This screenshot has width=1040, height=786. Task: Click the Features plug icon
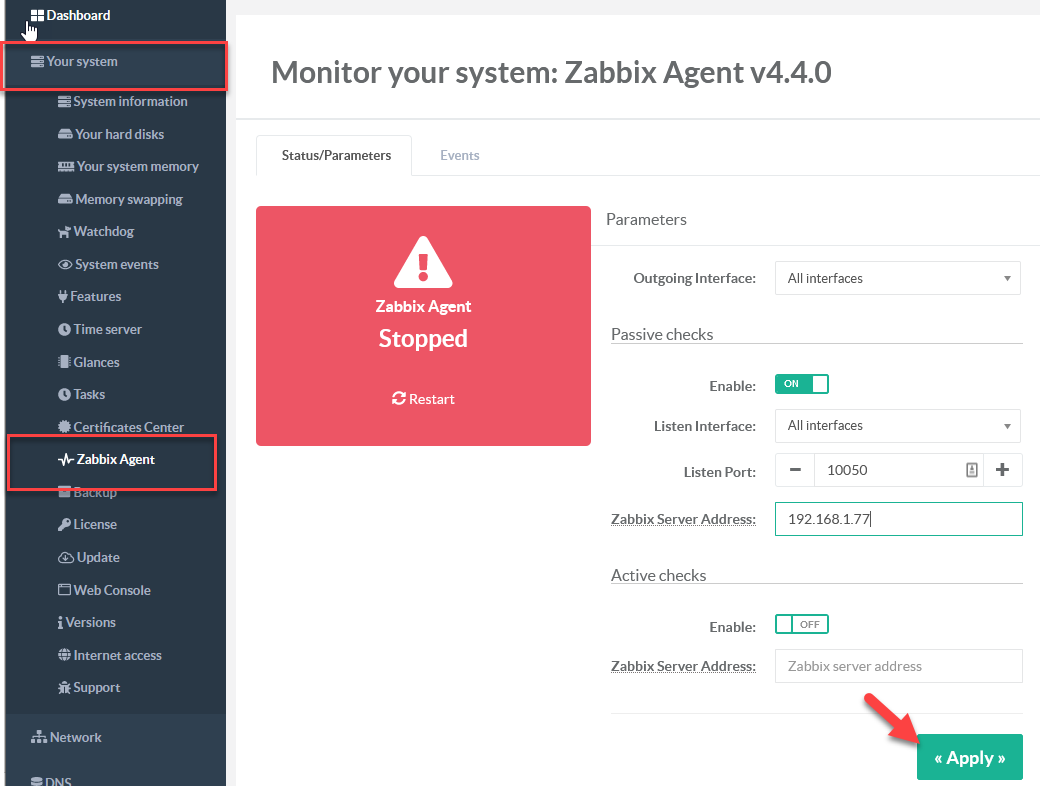point(64,297)
